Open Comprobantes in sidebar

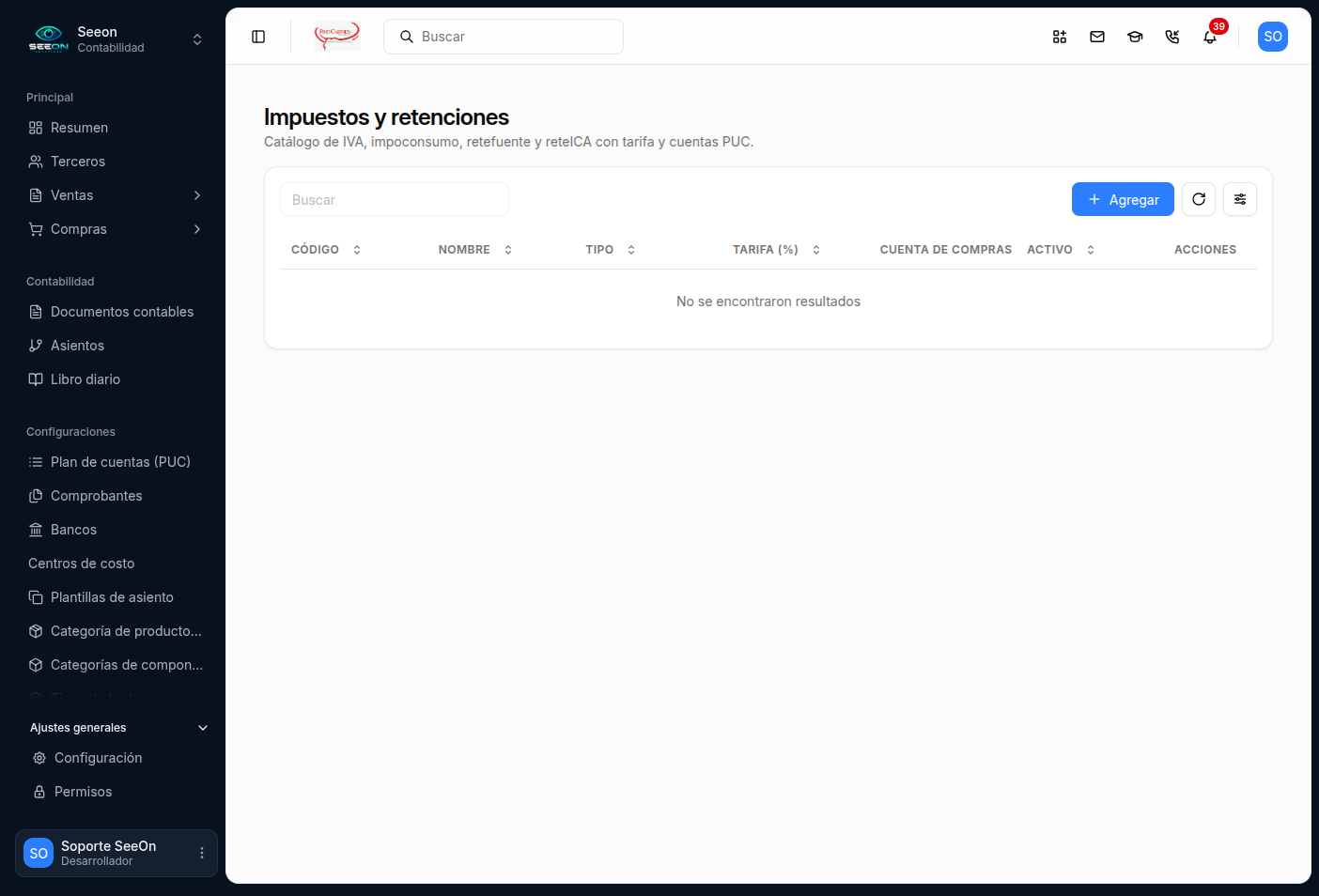(x=116, y=496)
